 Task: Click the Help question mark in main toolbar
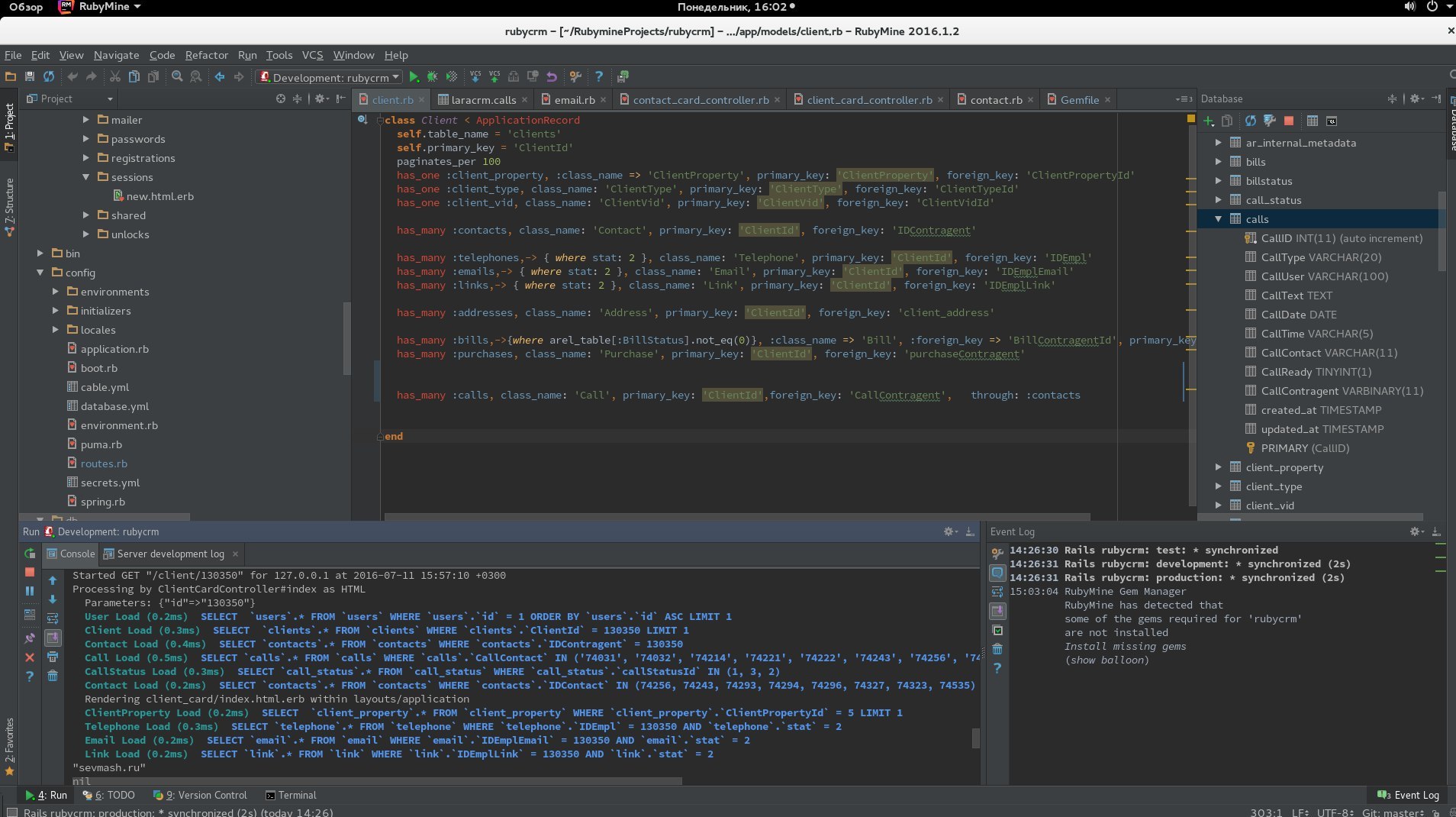click(x=599, y=76)
